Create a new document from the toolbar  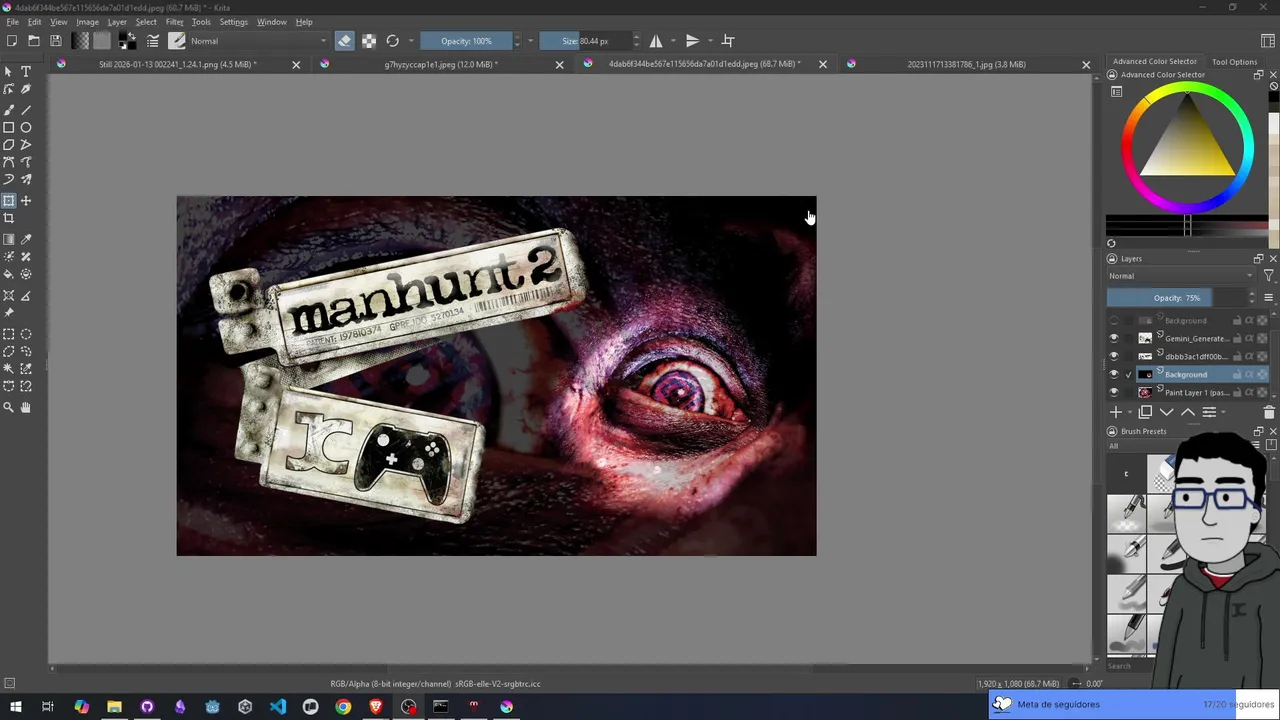[x=12, y=41]
